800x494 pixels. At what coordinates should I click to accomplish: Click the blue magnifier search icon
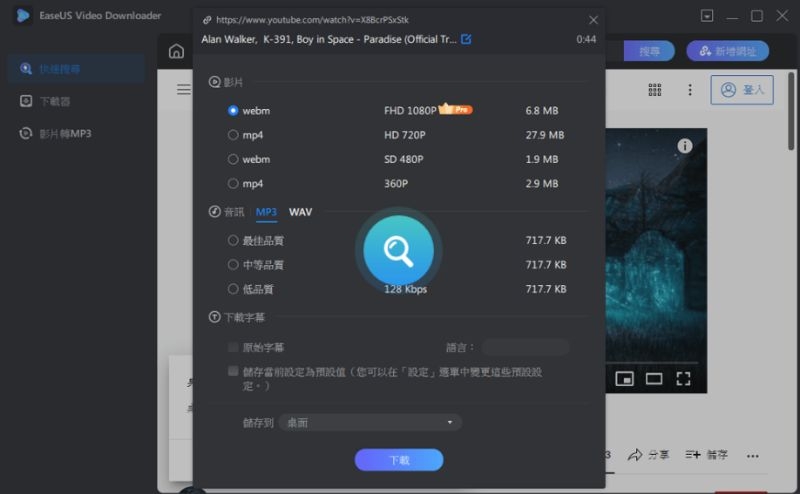[398, 251]
